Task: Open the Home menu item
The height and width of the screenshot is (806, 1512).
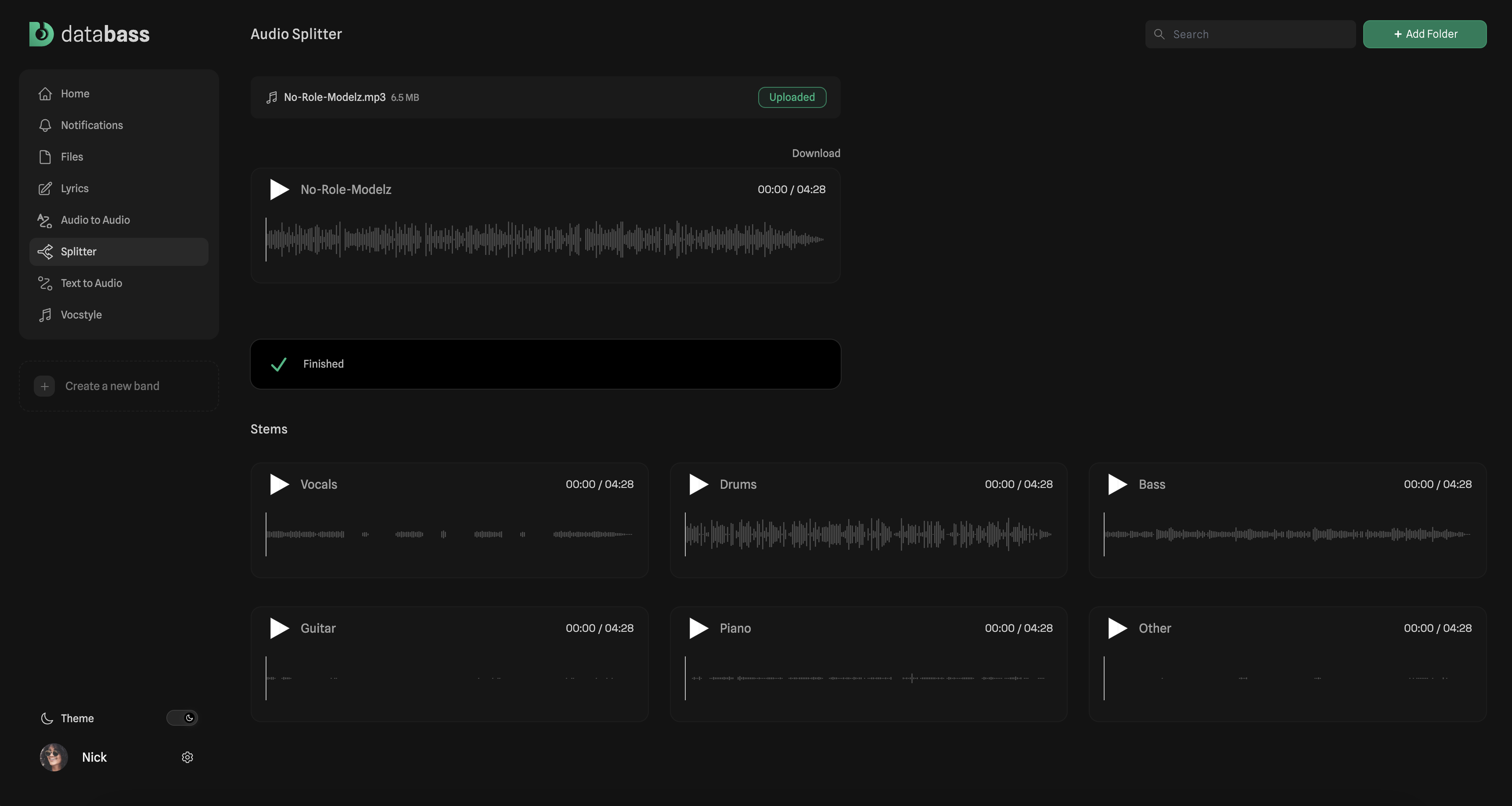Action: (119, 94)
